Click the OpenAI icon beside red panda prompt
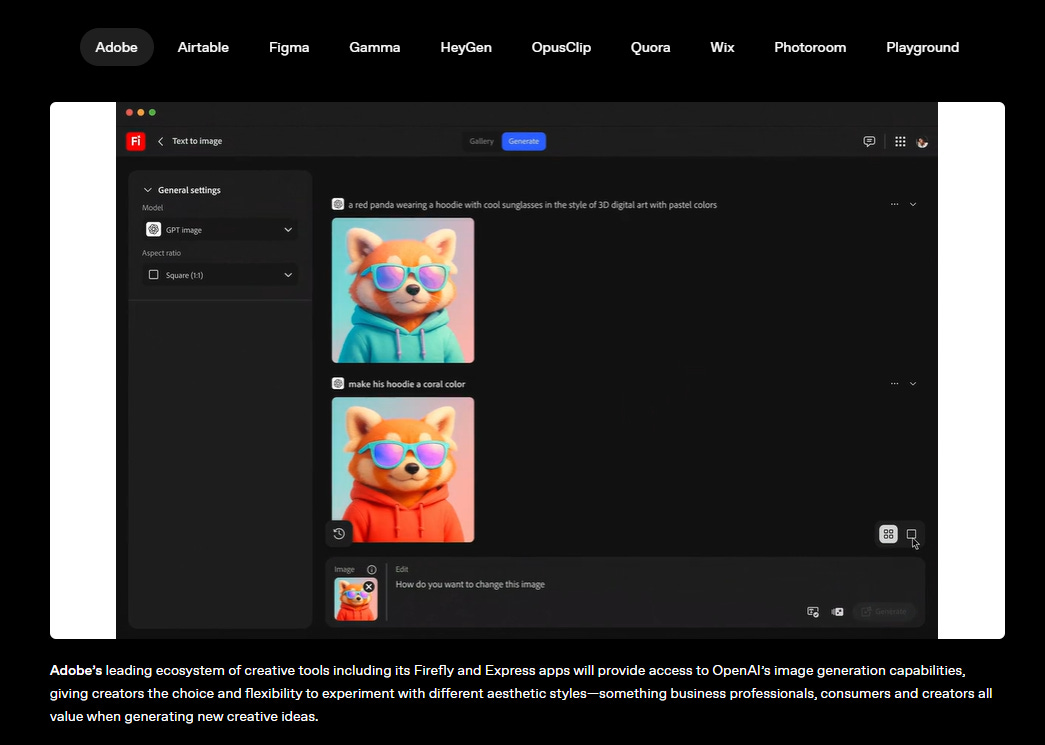 (x=338, y=204)
